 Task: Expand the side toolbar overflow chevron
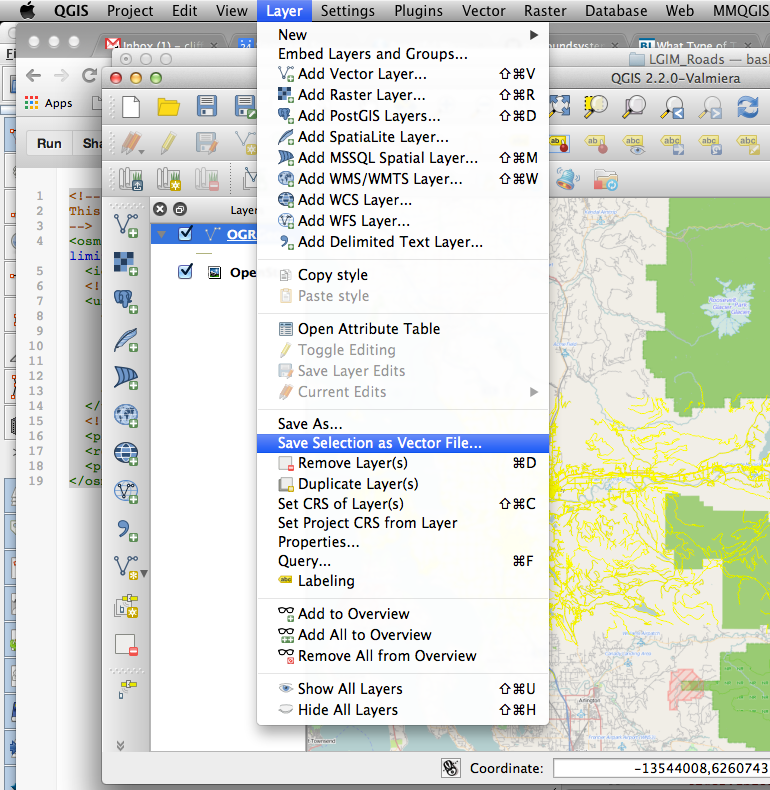[120, 745]
